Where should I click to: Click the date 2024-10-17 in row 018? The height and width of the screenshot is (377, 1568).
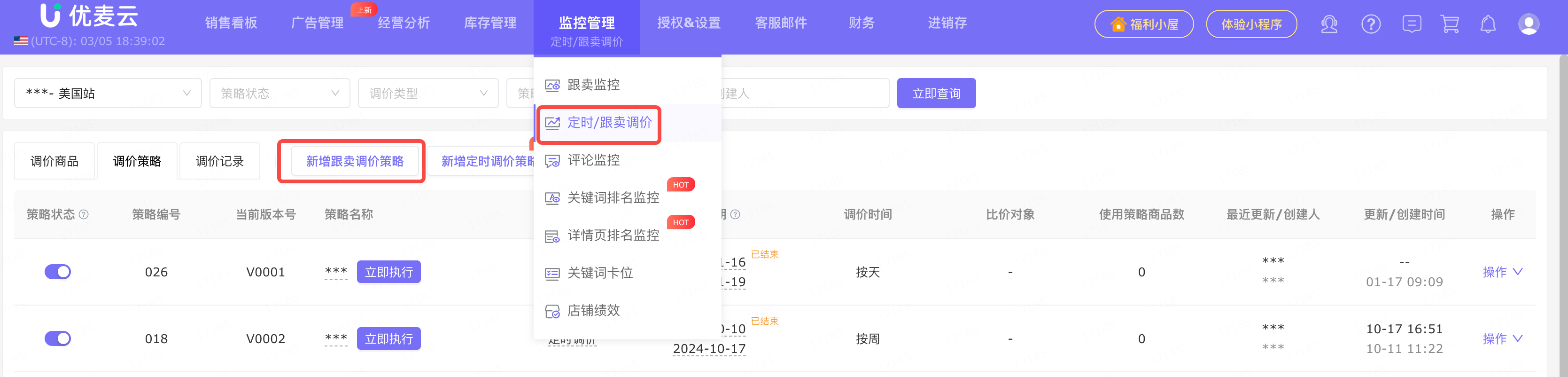coord(709,349)
